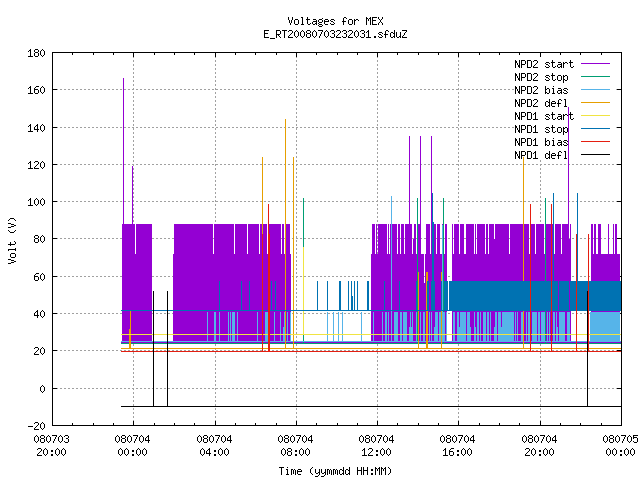Click the purple NPD2 start legend line
640x480 pixels.
[x=595, y=64]
